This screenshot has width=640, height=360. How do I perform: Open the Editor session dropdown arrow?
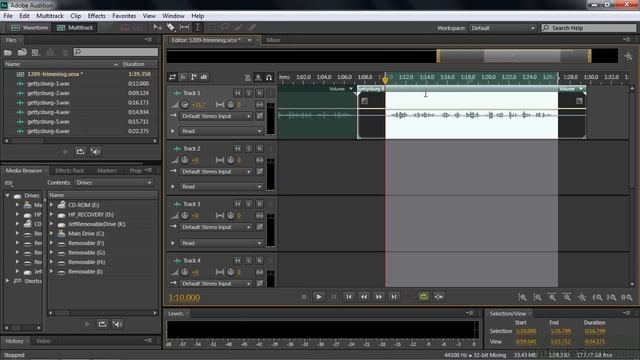249,40
